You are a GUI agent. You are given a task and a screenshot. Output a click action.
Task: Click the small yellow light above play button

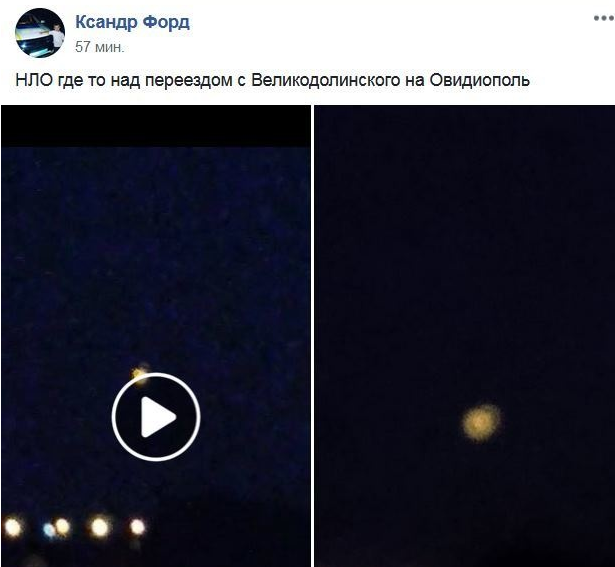click(140, 373)
